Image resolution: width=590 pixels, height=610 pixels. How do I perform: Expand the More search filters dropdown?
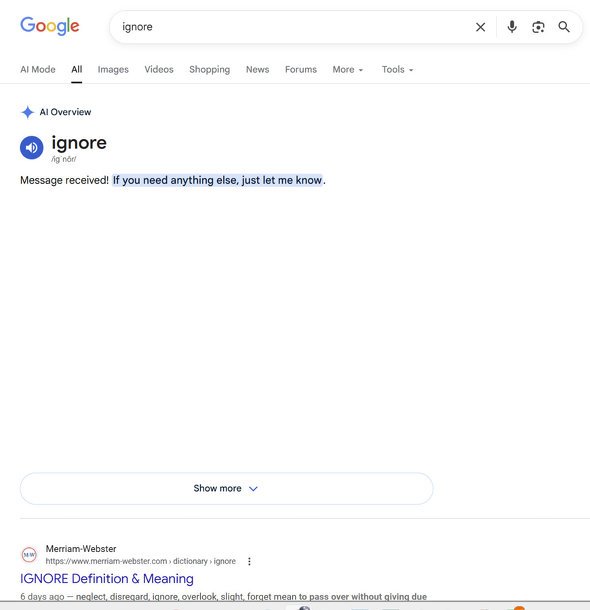point(348,70)
